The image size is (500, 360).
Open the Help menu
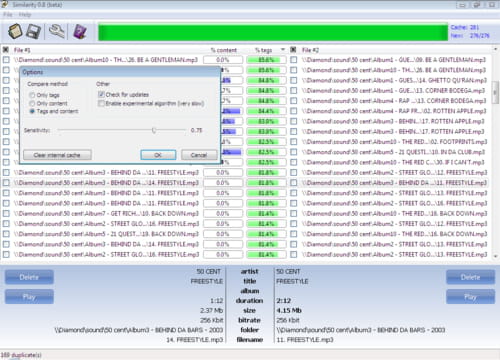click(25, 15)
